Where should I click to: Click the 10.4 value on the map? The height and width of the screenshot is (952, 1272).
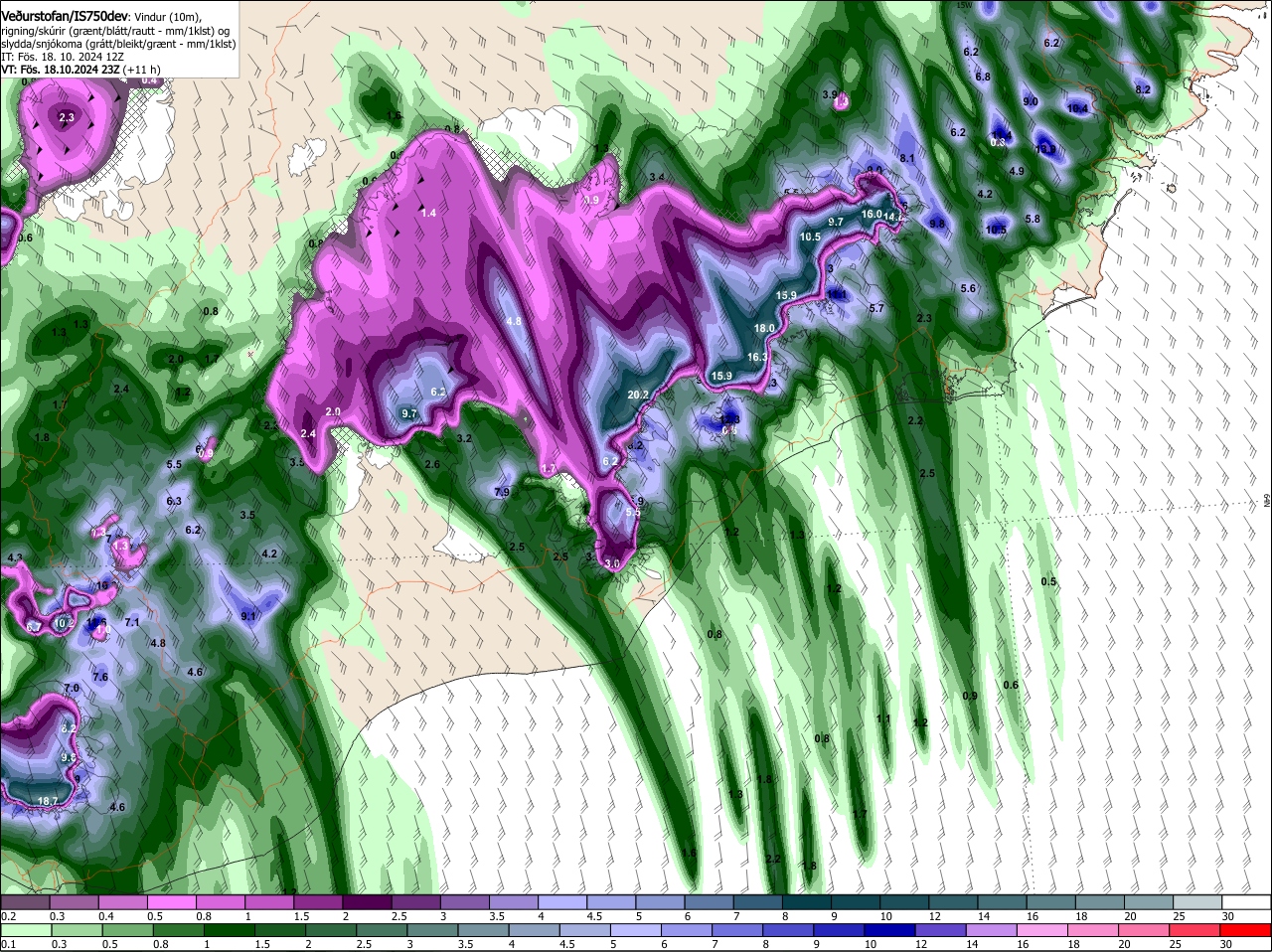(1077, 107)
